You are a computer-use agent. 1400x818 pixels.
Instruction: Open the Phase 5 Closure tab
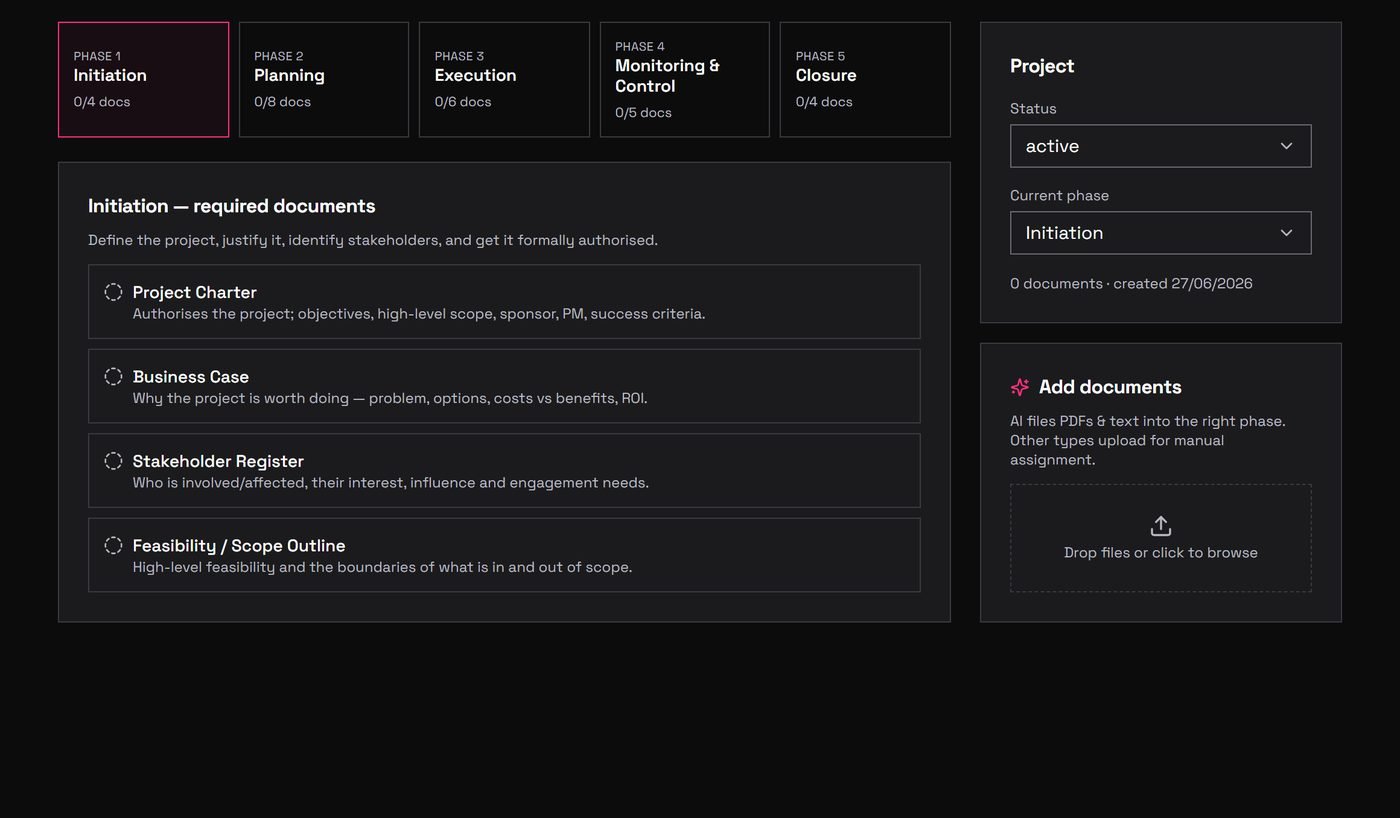coord(865,79)
